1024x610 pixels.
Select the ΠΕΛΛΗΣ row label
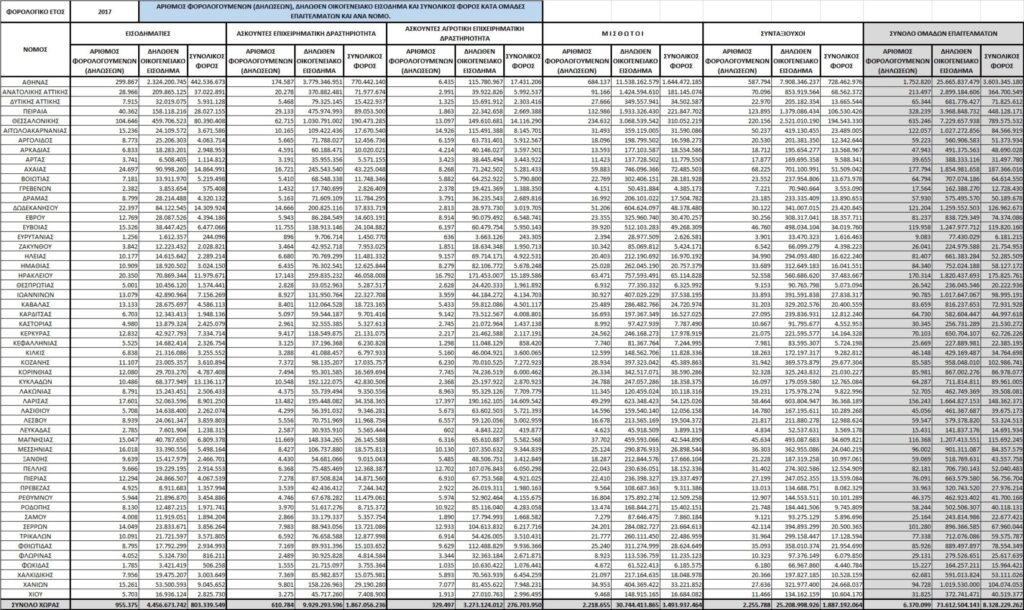click(35, 468)
